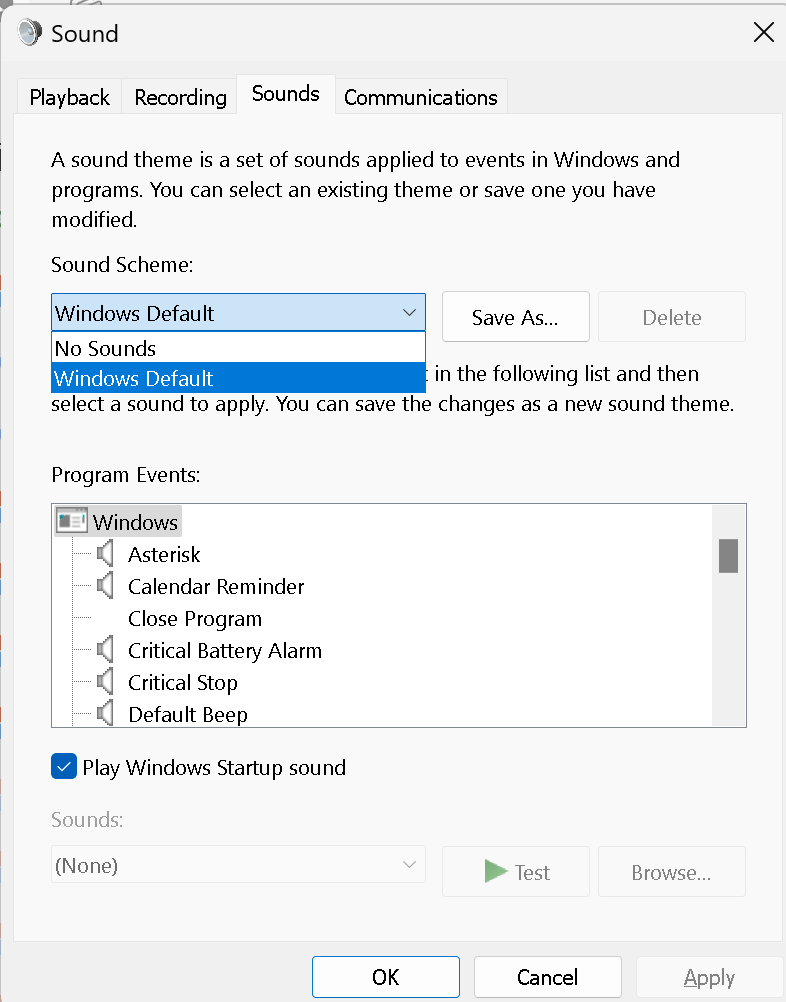Open the Recording tab
Image resolution: width=786 pixels, height=1002 pixels.
click(x=180, y=97)
